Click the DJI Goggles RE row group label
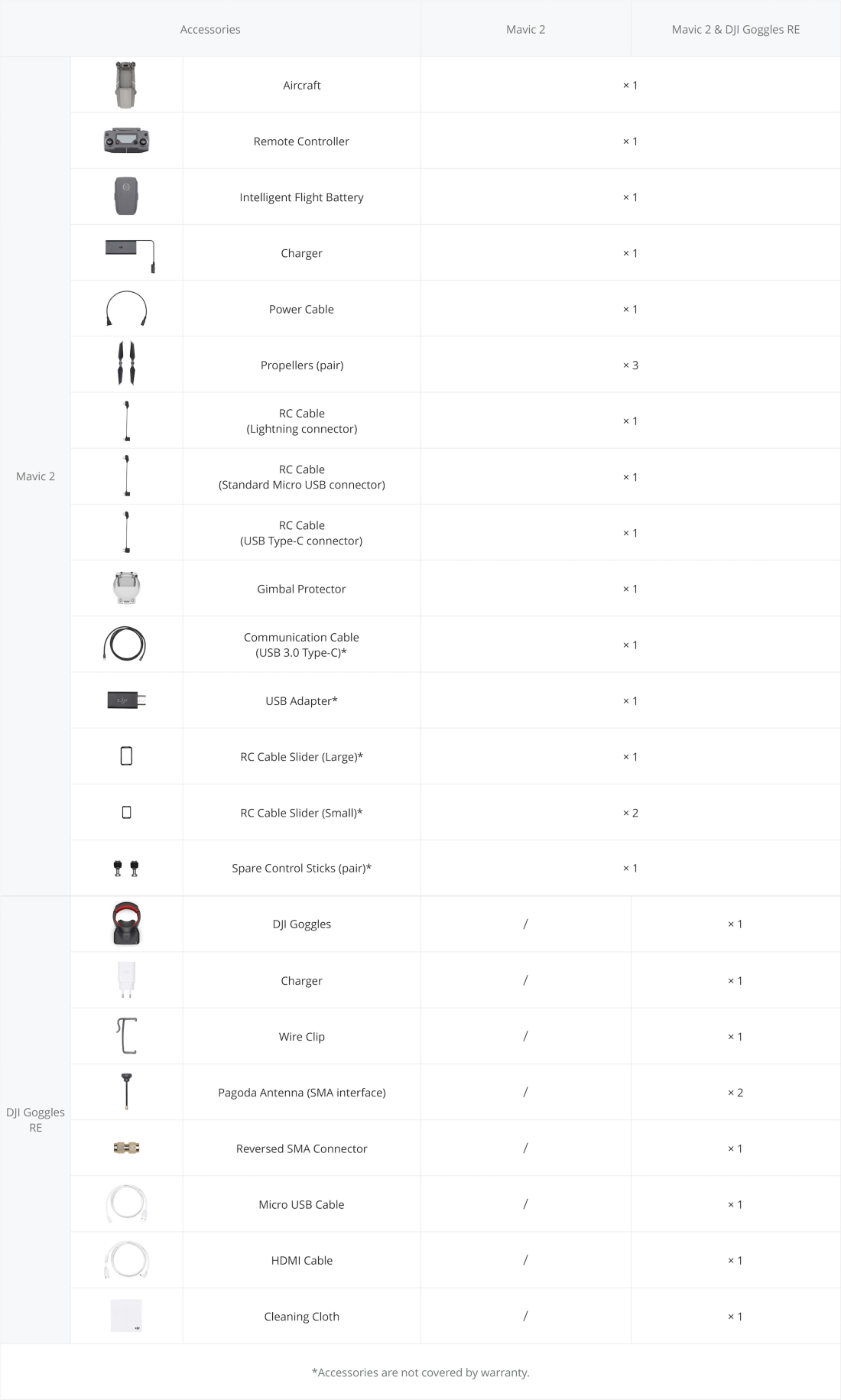This screenshot has height=1400, width=841. tap(35, 1119)
